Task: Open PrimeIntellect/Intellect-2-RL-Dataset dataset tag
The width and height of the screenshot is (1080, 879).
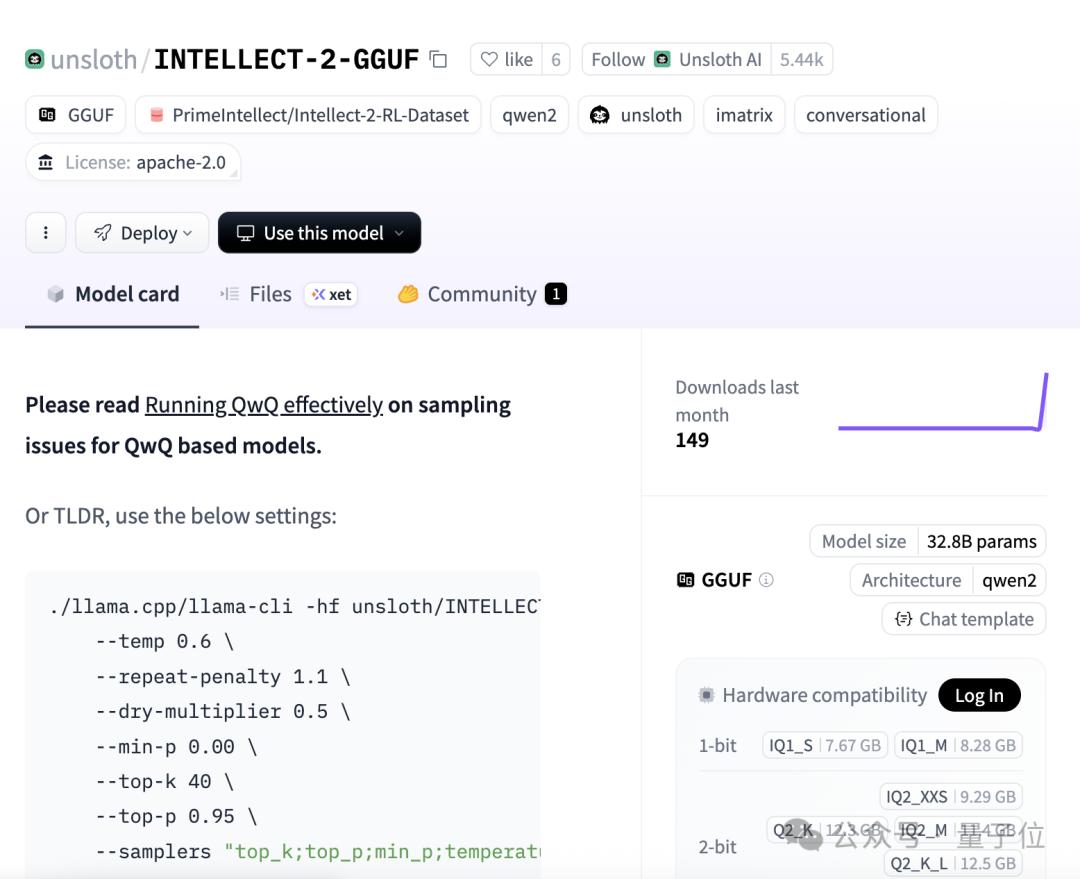Action: [x=308, y=115]
